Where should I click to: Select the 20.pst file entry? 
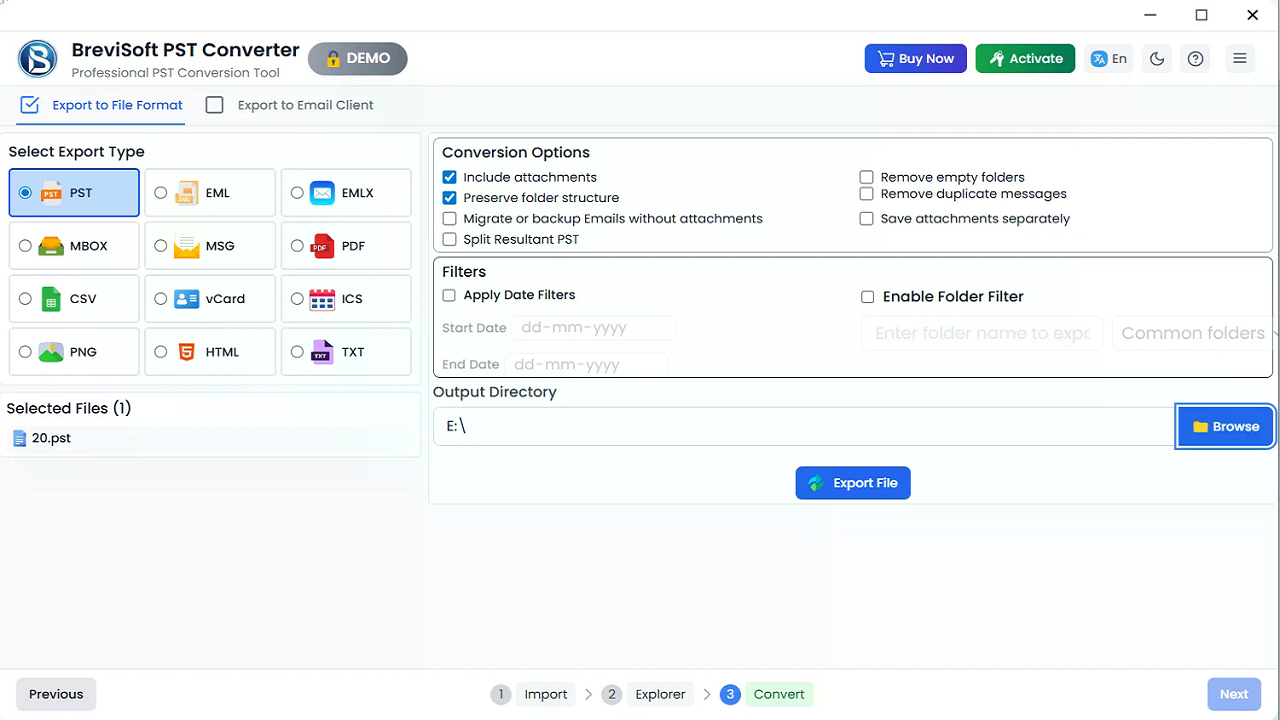click(x=210, y=438)
